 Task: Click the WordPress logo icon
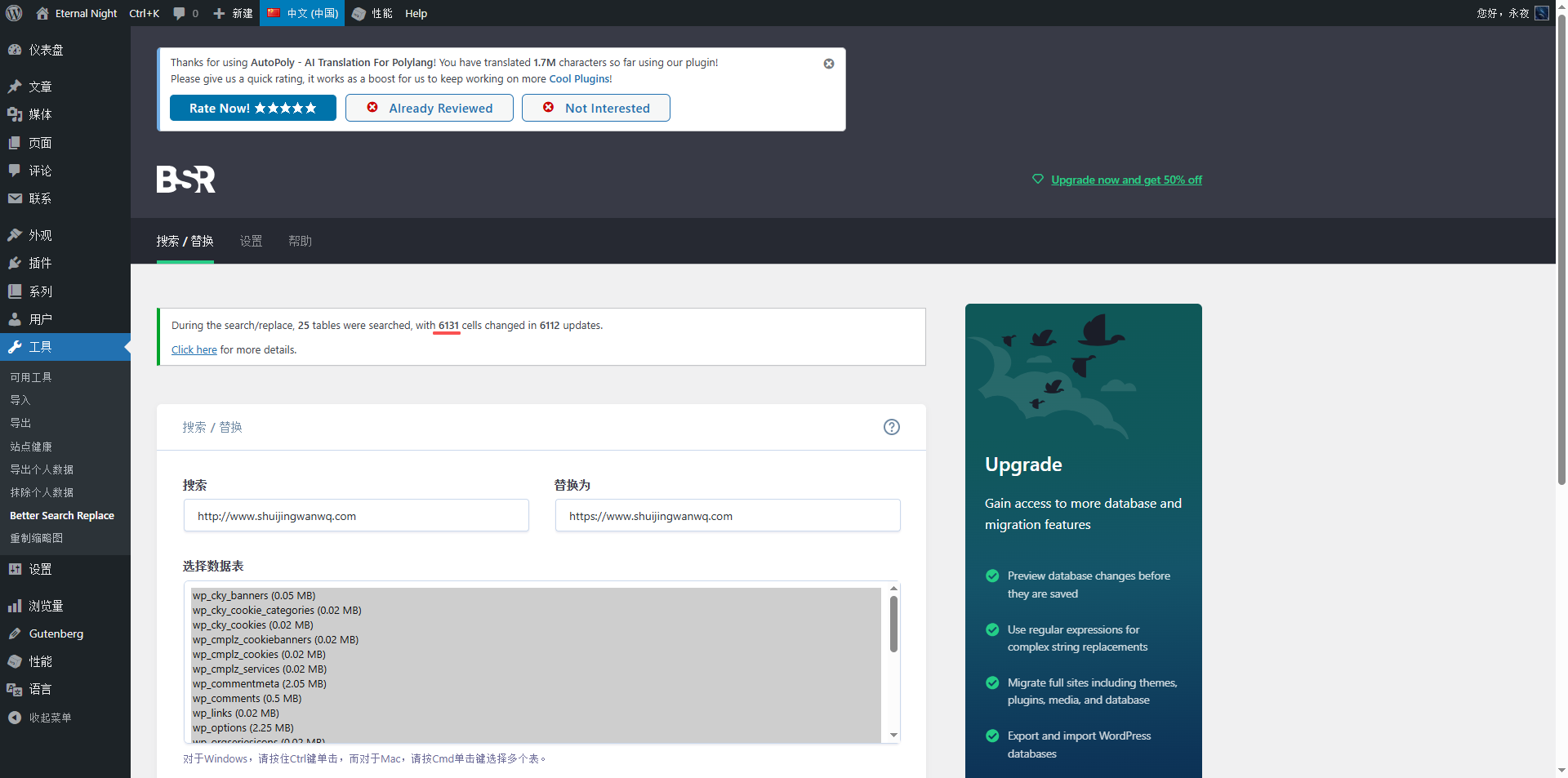point(14,13)
